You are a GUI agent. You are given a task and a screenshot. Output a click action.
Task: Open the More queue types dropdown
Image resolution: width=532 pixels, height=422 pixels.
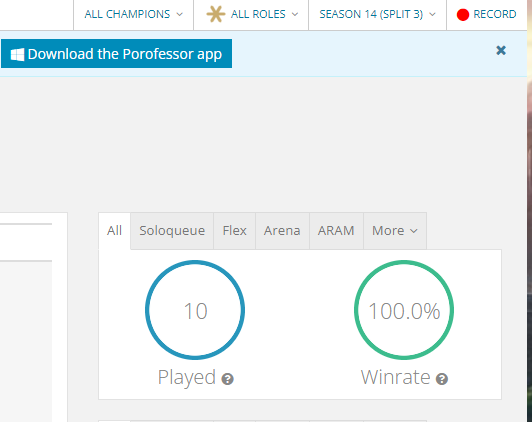395,231
